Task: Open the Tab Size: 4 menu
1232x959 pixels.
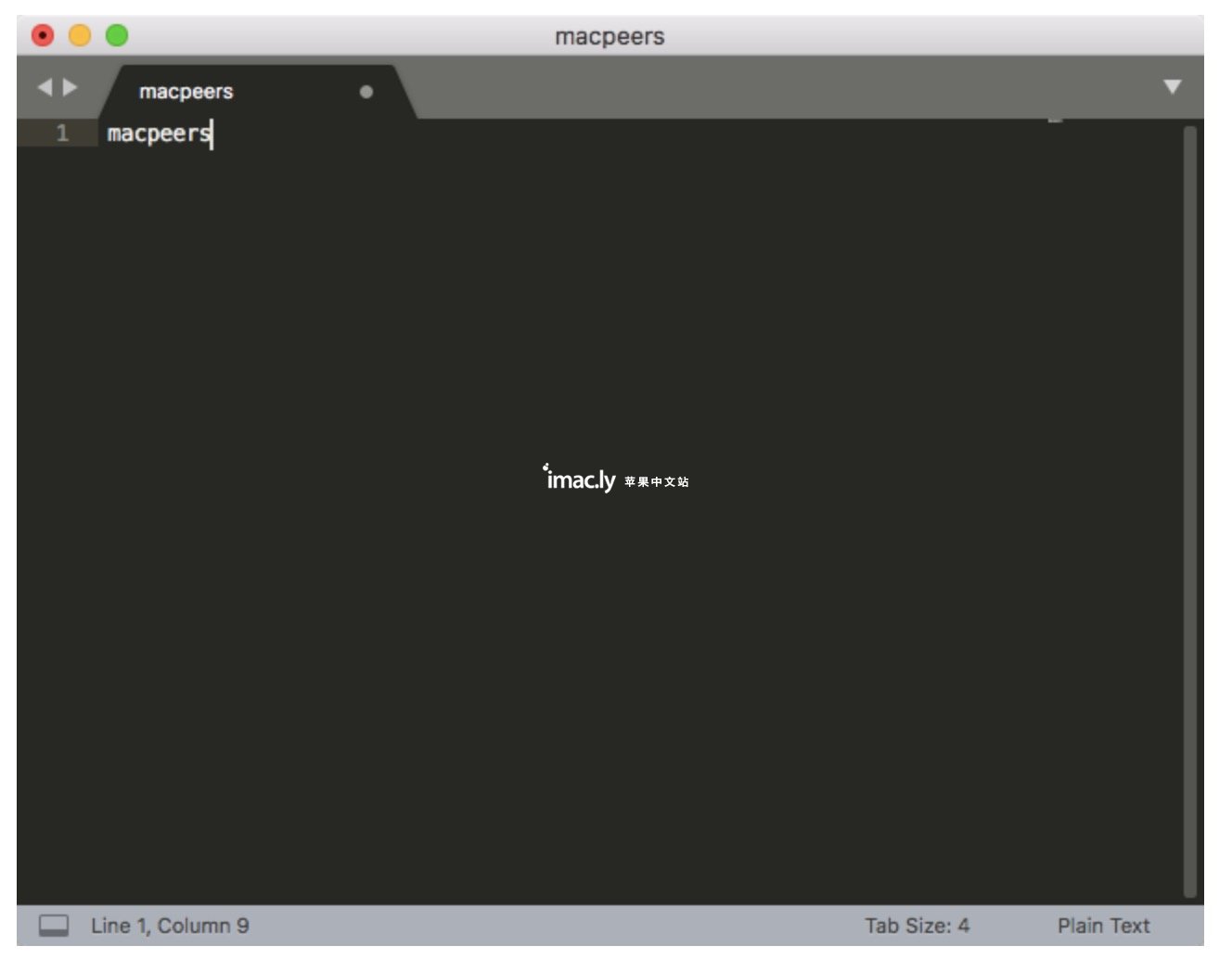Action: pyautogui.click(x=918, y=926)
